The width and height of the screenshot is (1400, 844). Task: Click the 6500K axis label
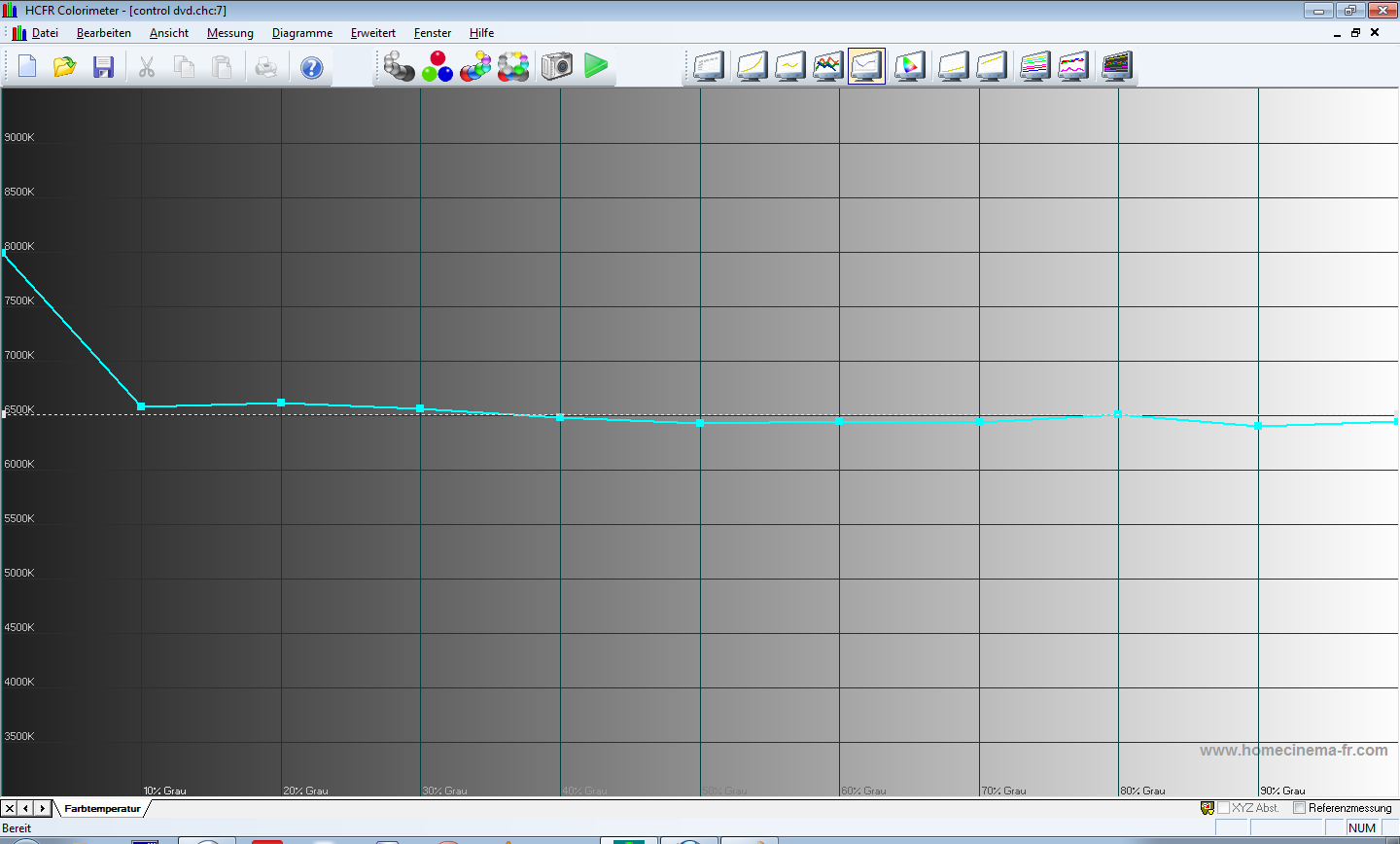pos(19,409)
